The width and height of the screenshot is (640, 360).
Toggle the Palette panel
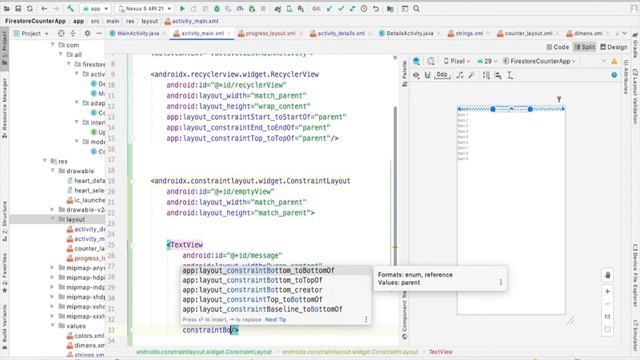pos(404,73)
